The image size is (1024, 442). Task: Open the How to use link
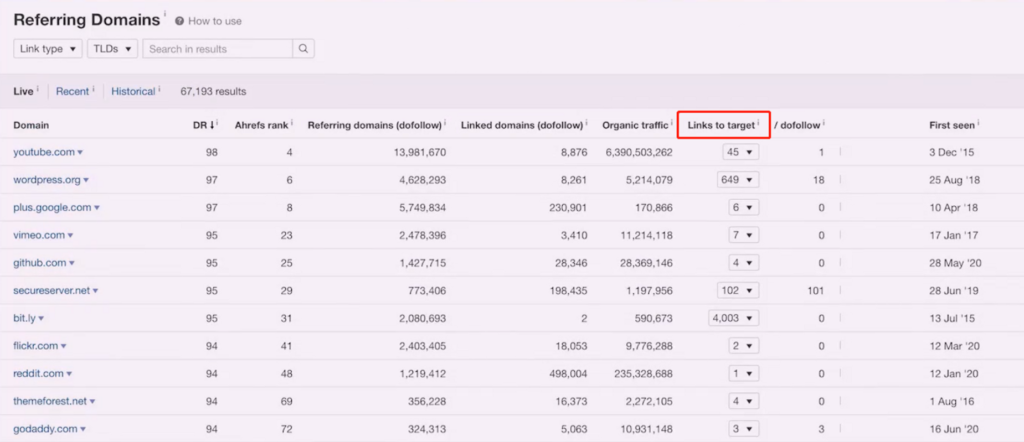(215, 21)
